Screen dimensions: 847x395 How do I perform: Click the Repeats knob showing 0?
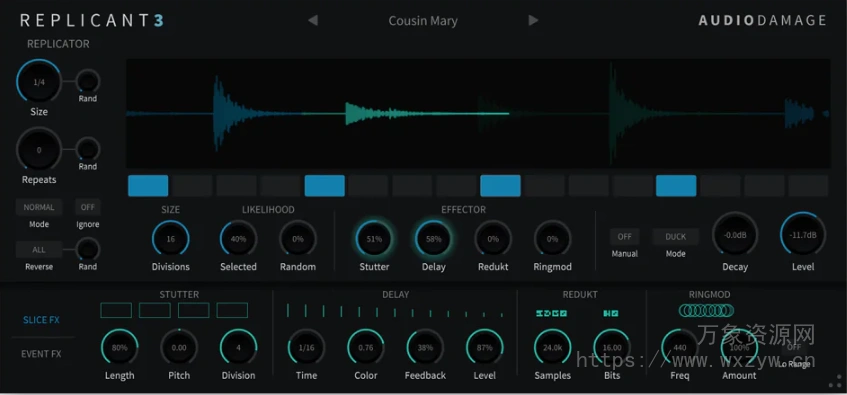tap(39, 150)
